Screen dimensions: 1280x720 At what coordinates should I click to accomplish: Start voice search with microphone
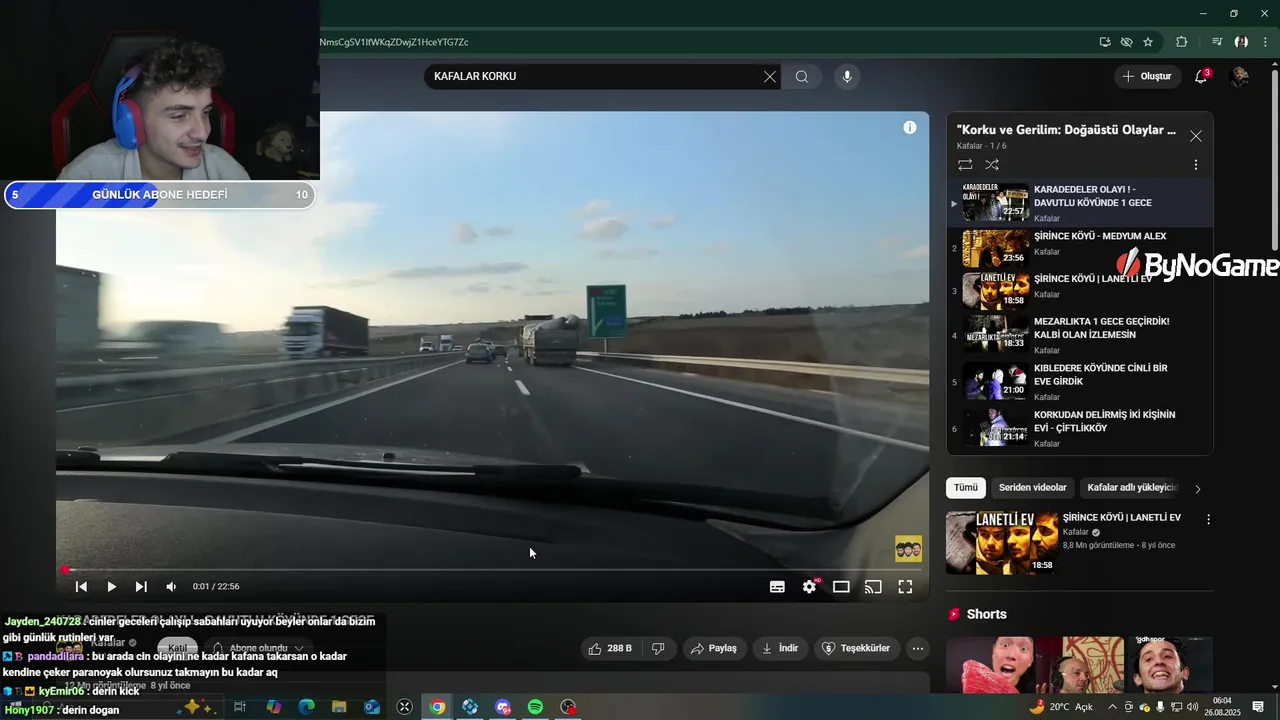pos(847,77)
